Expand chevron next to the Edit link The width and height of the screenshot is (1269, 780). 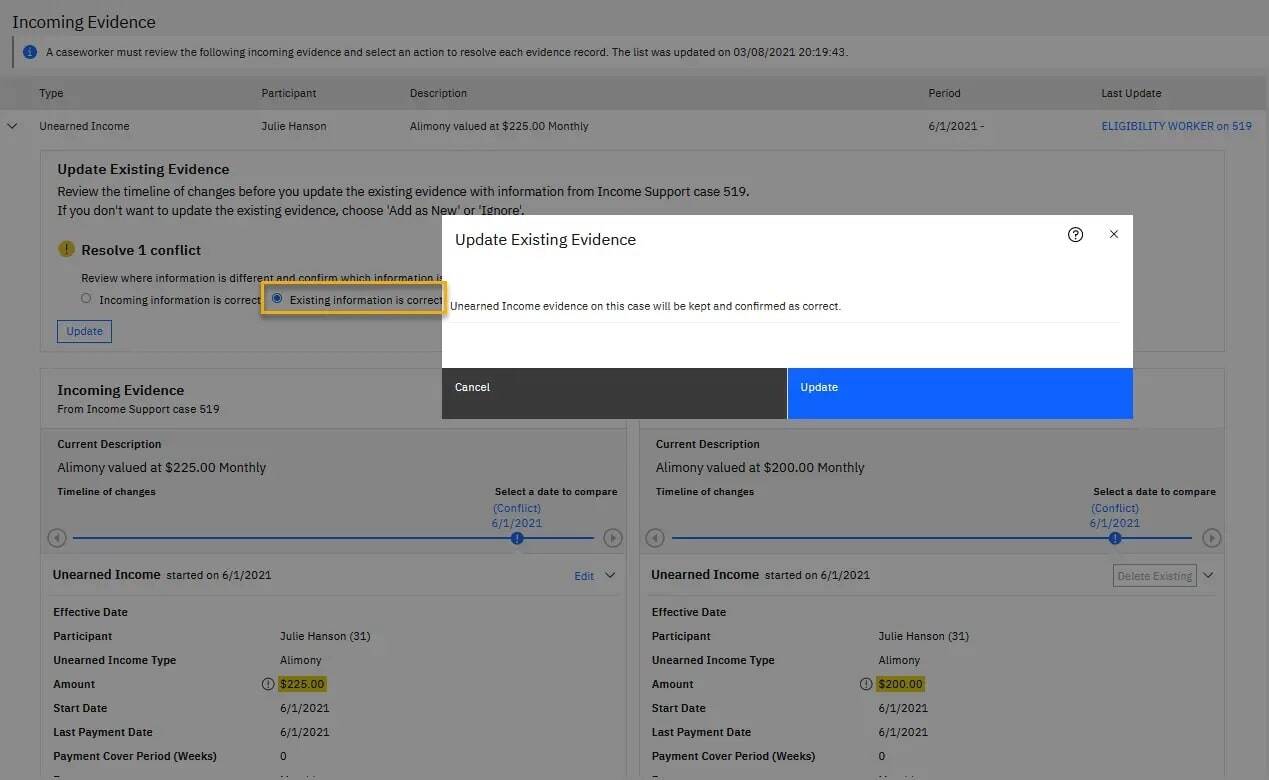pyautogui.click(x=610, y=575)
